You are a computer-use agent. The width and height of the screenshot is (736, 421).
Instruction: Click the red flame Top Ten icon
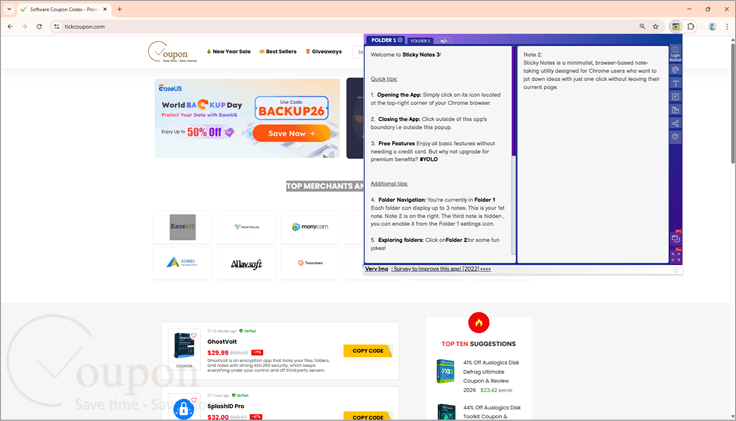coord(478,323)
